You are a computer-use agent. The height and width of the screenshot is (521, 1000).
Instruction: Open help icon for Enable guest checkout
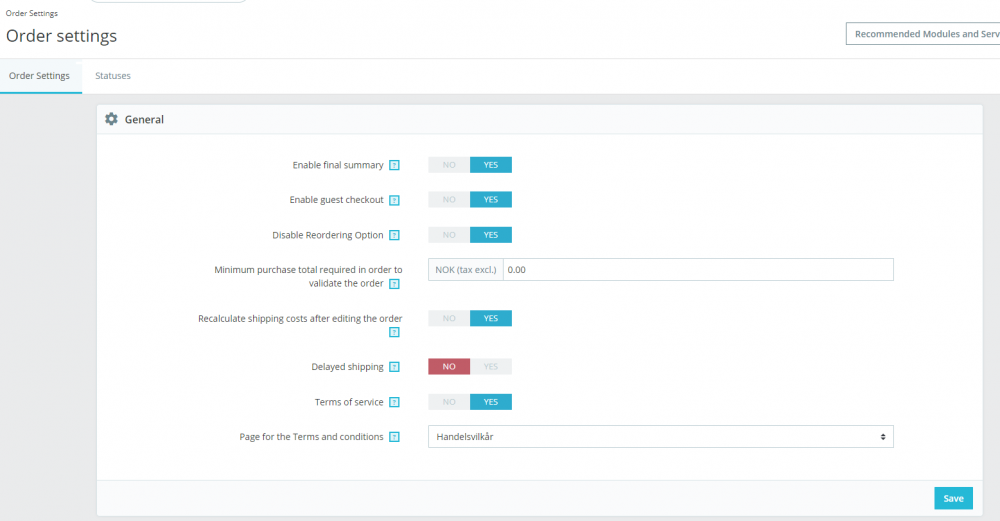point(394,200)
